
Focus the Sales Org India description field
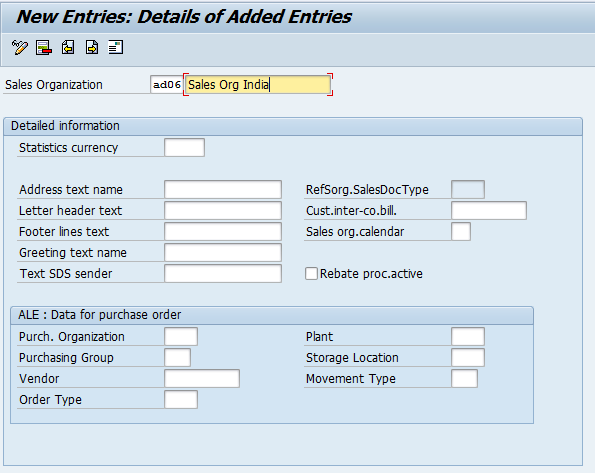(258, 84)
